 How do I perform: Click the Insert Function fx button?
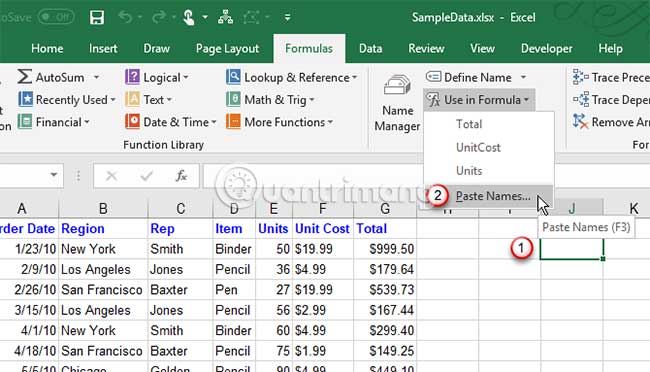[181, 176]
